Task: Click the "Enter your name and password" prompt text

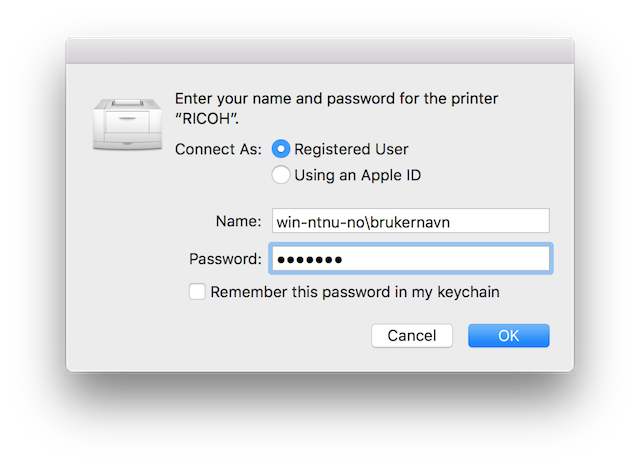Action: click(x=336, y=99)
